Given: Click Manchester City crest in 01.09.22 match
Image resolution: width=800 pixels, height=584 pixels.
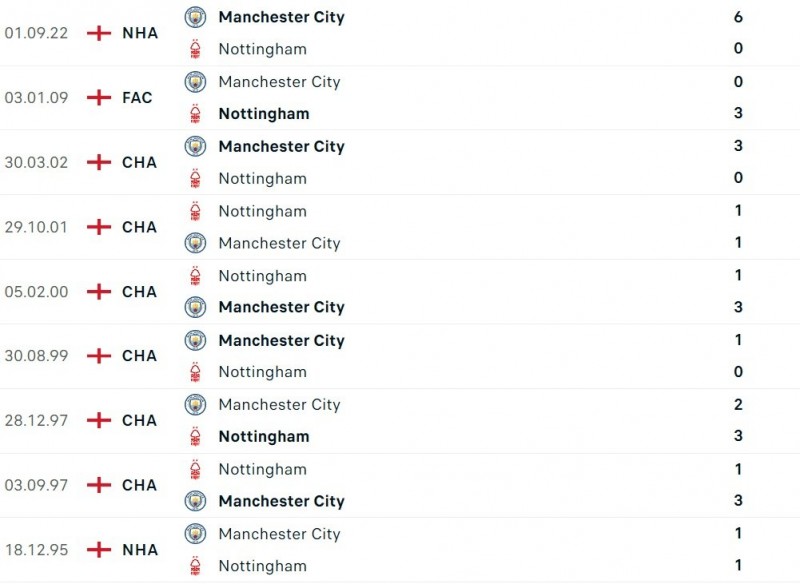Looking at the screenshot, I should tap(195, 17).
